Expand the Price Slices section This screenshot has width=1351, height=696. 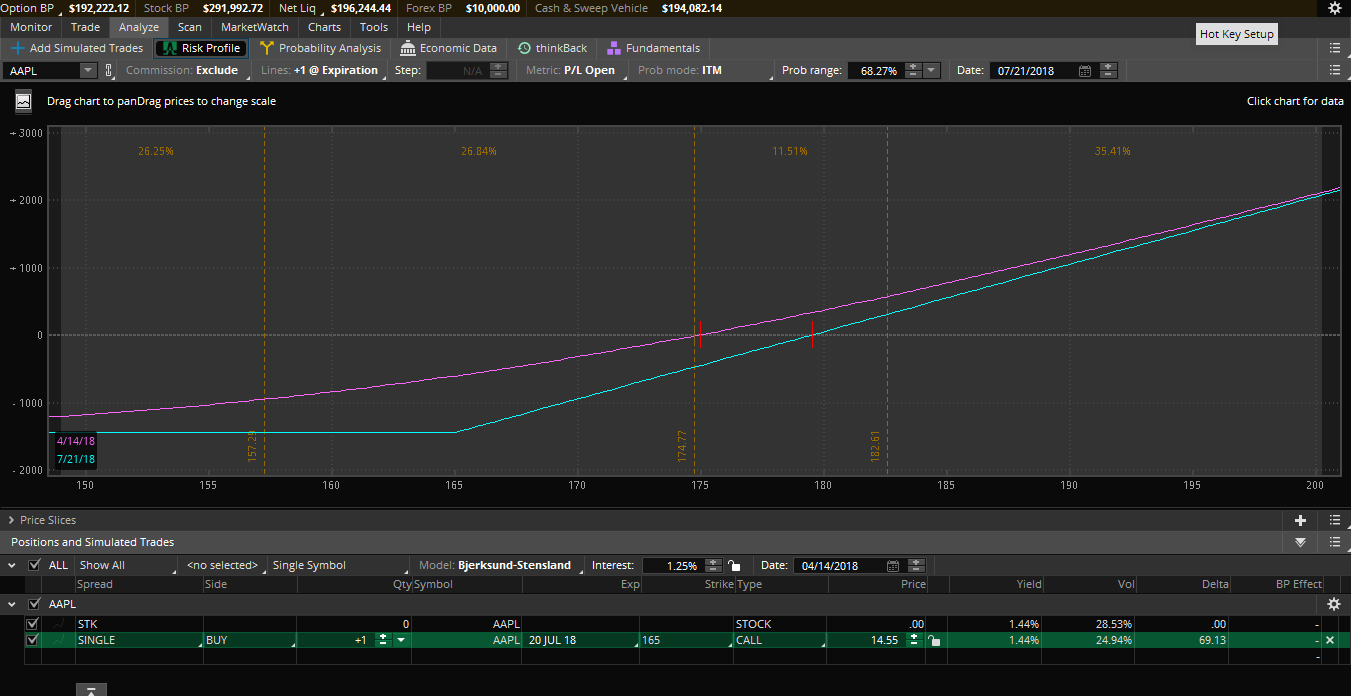click(12, 520)
